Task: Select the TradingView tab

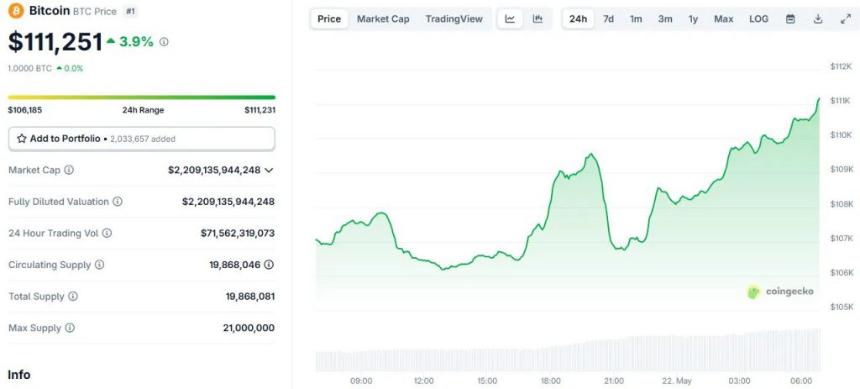Action: pyautogui.click(x=454, y=19)
